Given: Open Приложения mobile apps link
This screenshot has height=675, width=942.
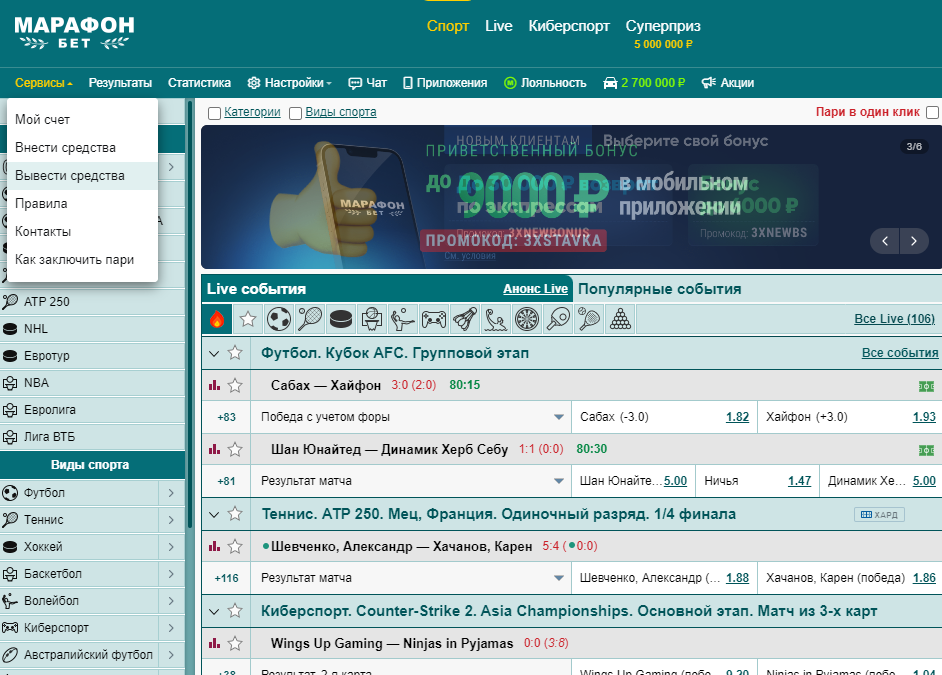Looking at the screenshot, I should click(x=445, y=83).
